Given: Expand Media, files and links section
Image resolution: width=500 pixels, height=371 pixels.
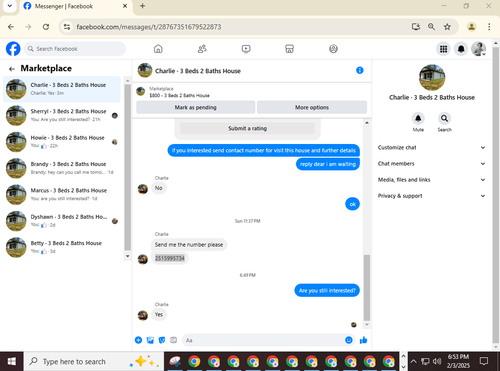Looking at the screenshot, I should [x=432, y=180].
